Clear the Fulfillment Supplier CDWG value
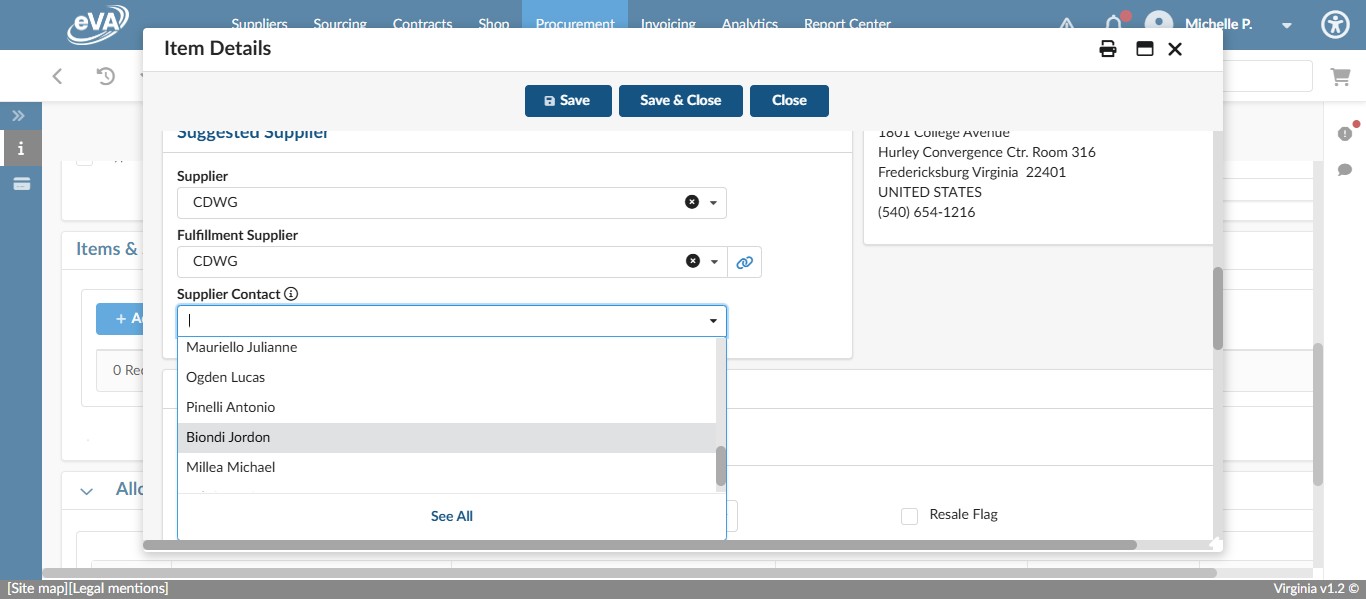1366x599 pixels. click(x=691, y=261)
